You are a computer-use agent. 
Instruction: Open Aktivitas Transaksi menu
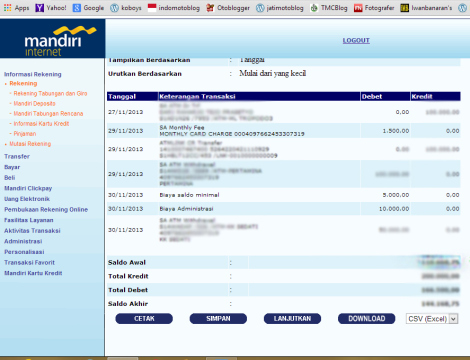pyautogui.click(x=32, y=231)
